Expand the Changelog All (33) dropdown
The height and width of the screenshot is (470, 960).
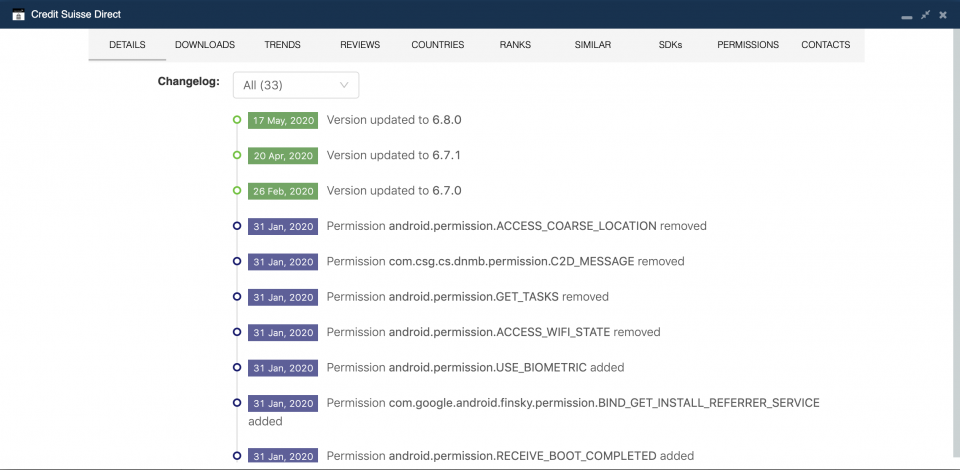[x=296, y=85]
